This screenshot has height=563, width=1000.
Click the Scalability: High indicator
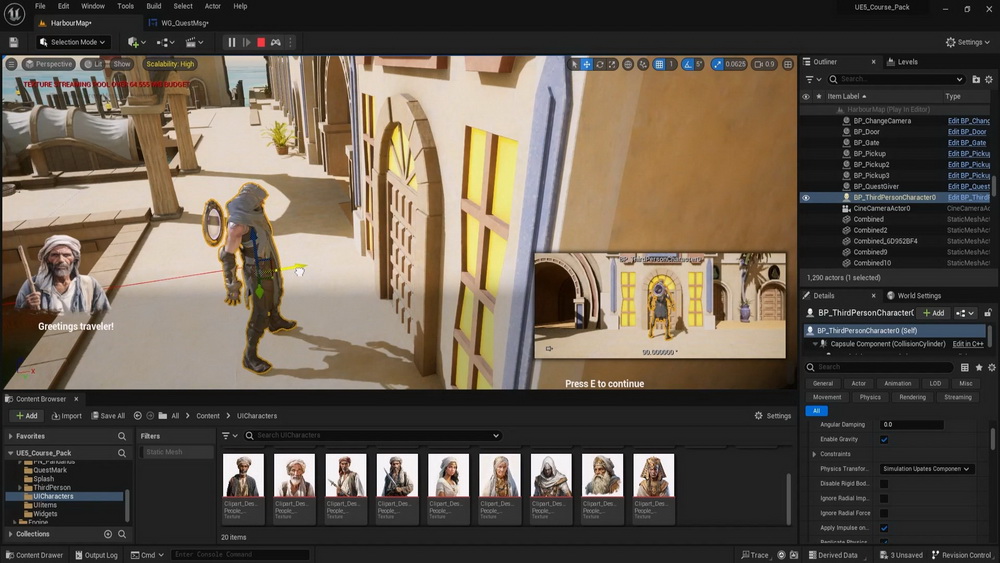[x=170, y=64]
